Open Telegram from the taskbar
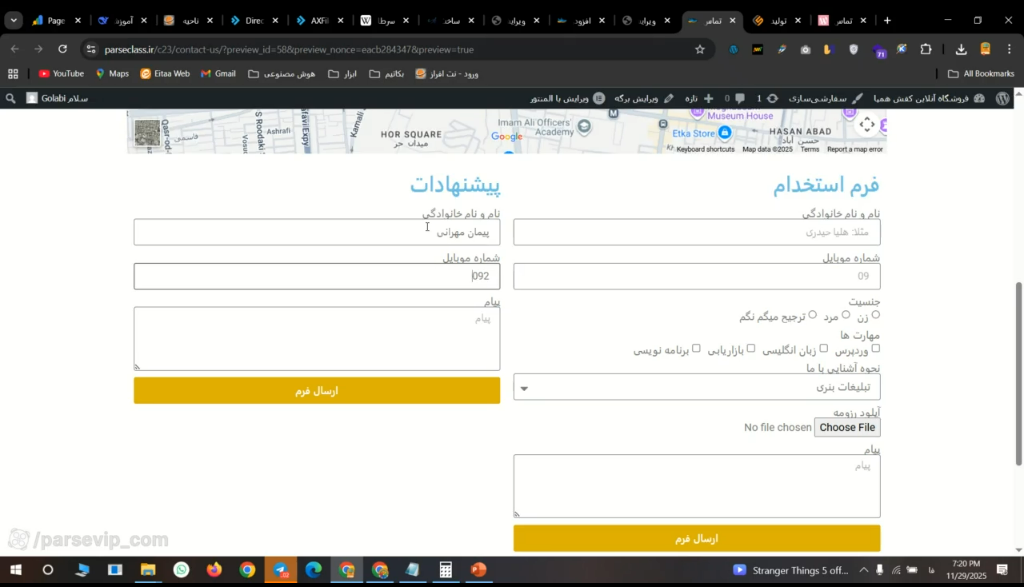 (x=281, y=570)
